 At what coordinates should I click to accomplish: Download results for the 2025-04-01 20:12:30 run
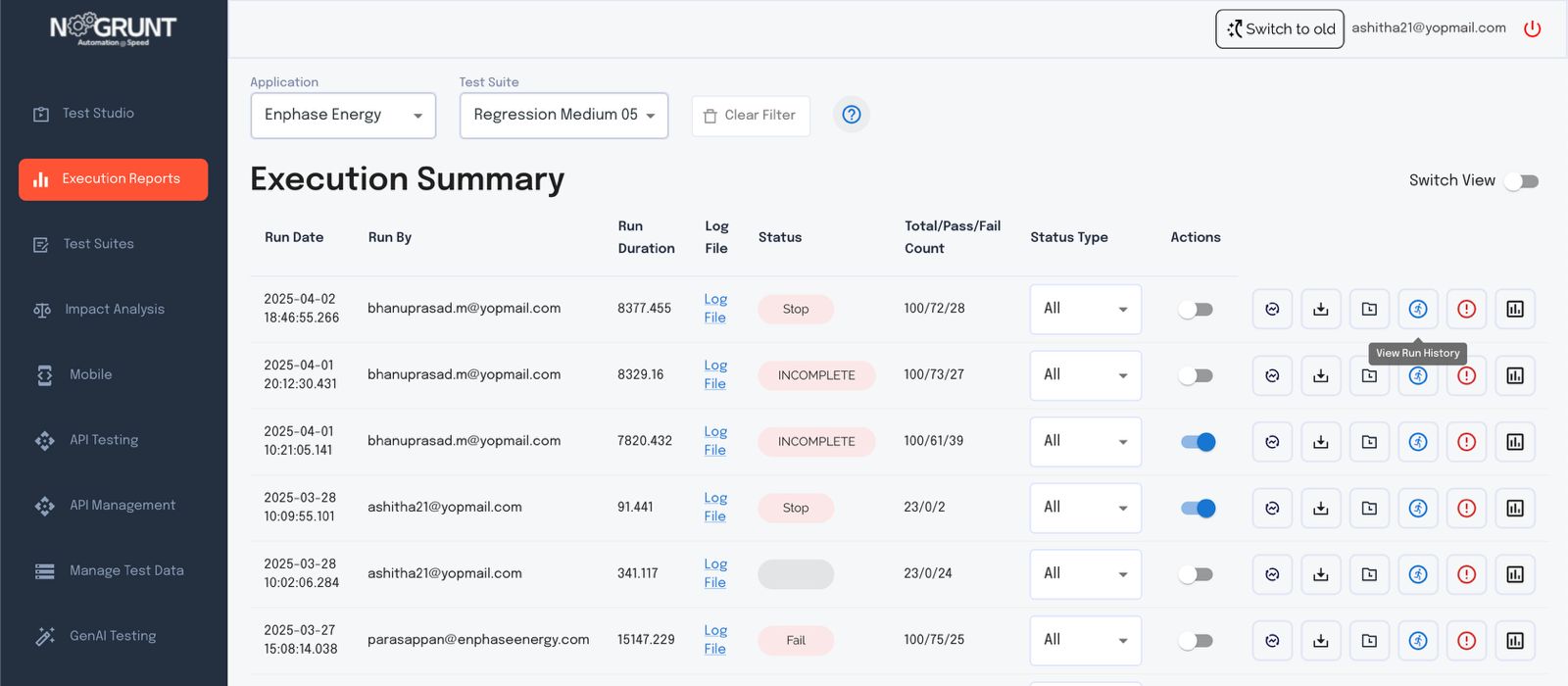pyautogui.click(x=1321, y=375)
